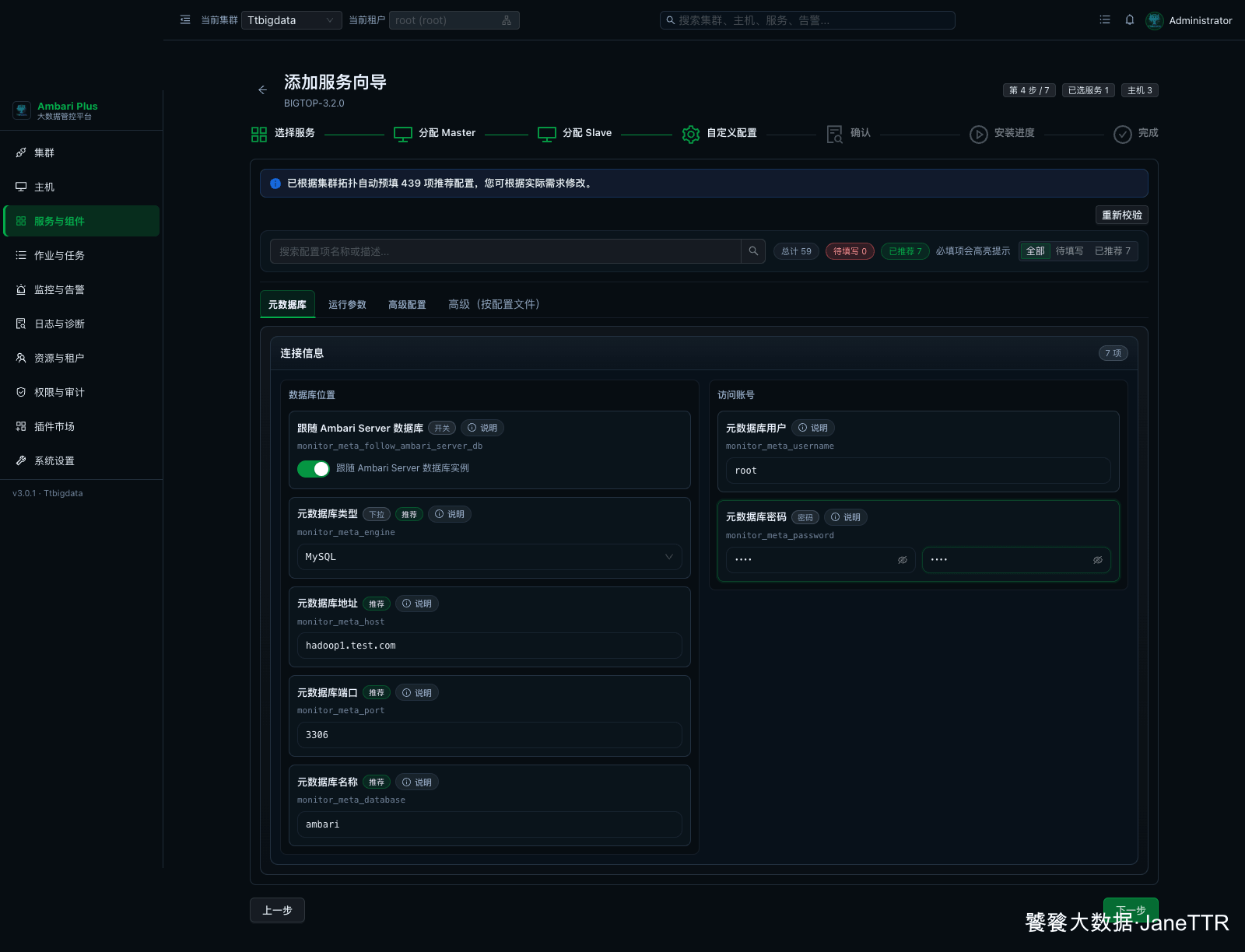Open 说明 for 元数据库端口
This screenshot has width=1245, height=952.
coord(417,693)
